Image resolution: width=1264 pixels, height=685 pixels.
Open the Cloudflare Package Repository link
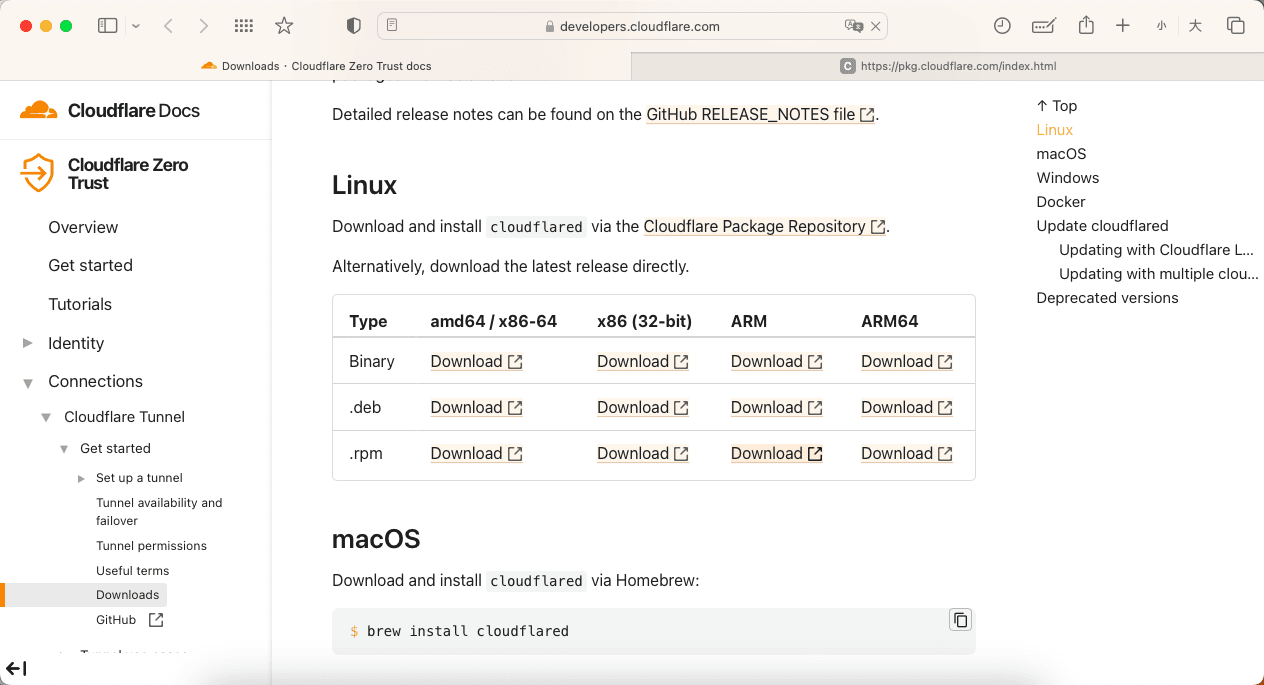click(x=765, y=226)
